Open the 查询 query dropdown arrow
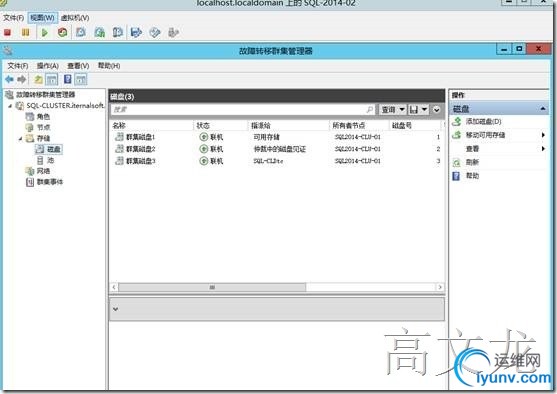This screenshot has height=394, width=557. (402, 109)
